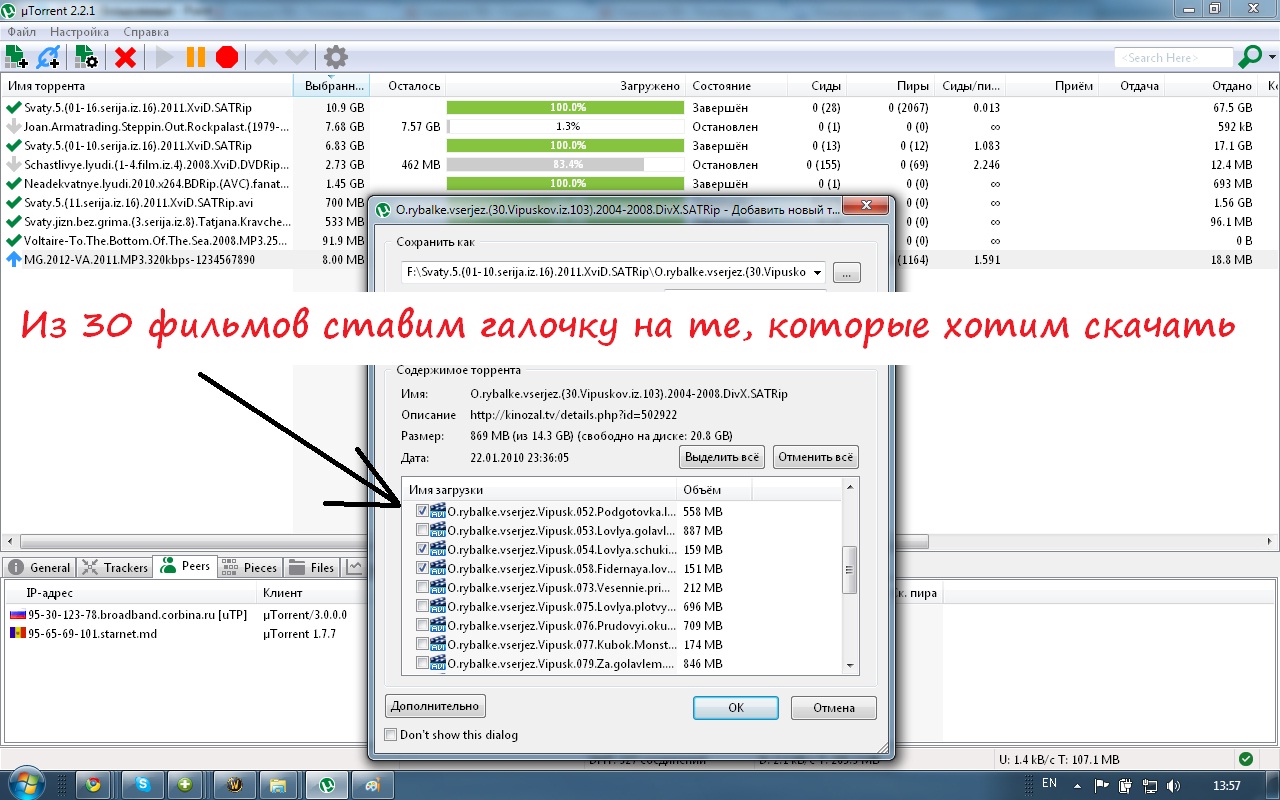
Task: Enable the Don't show this dialog checkbox
Action: click(x=391, y=735)
